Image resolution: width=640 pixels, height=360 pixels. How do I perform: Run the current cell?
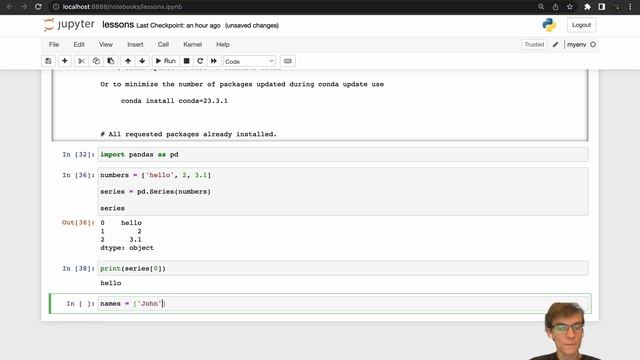[x=166, y=61]
